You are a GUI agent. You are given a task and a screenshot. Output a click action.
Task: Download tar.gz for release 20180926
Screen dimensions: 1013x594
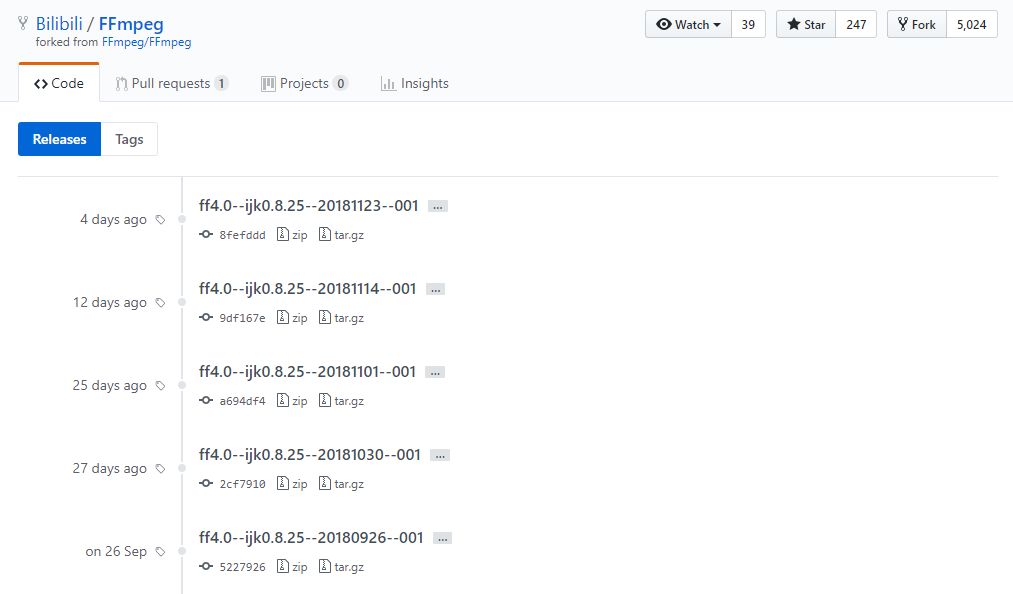341,567
